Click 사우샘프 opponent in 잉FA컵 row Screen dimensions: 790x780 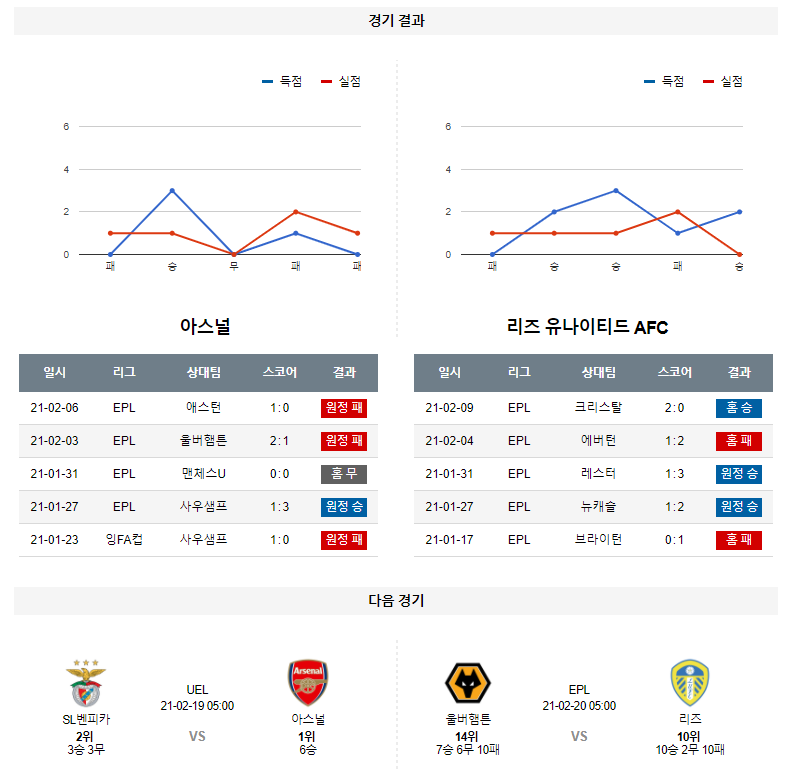click(204, 540)
